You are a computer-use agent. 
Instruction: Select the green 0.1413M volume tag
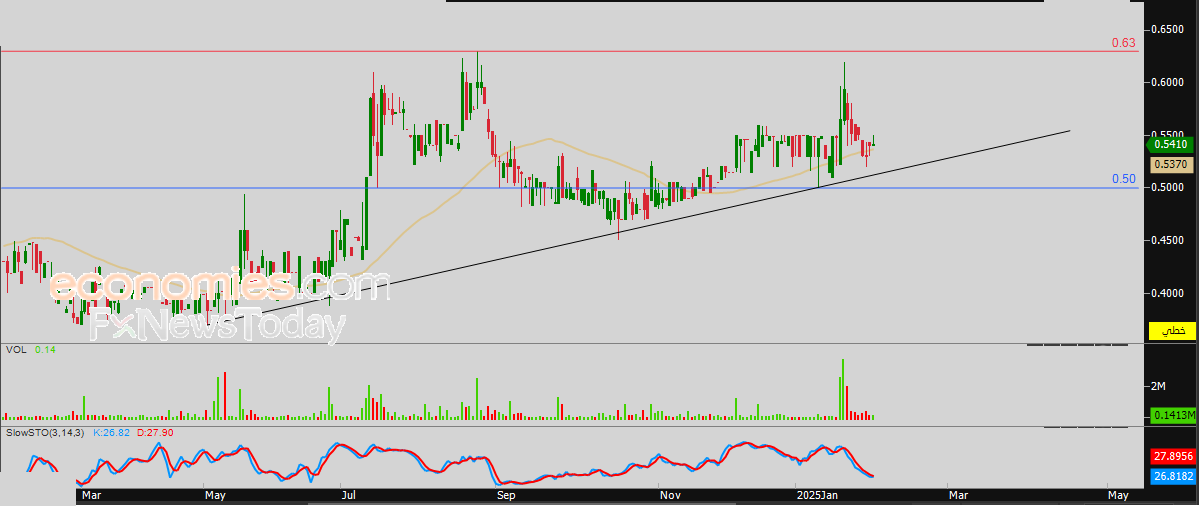1172,416
